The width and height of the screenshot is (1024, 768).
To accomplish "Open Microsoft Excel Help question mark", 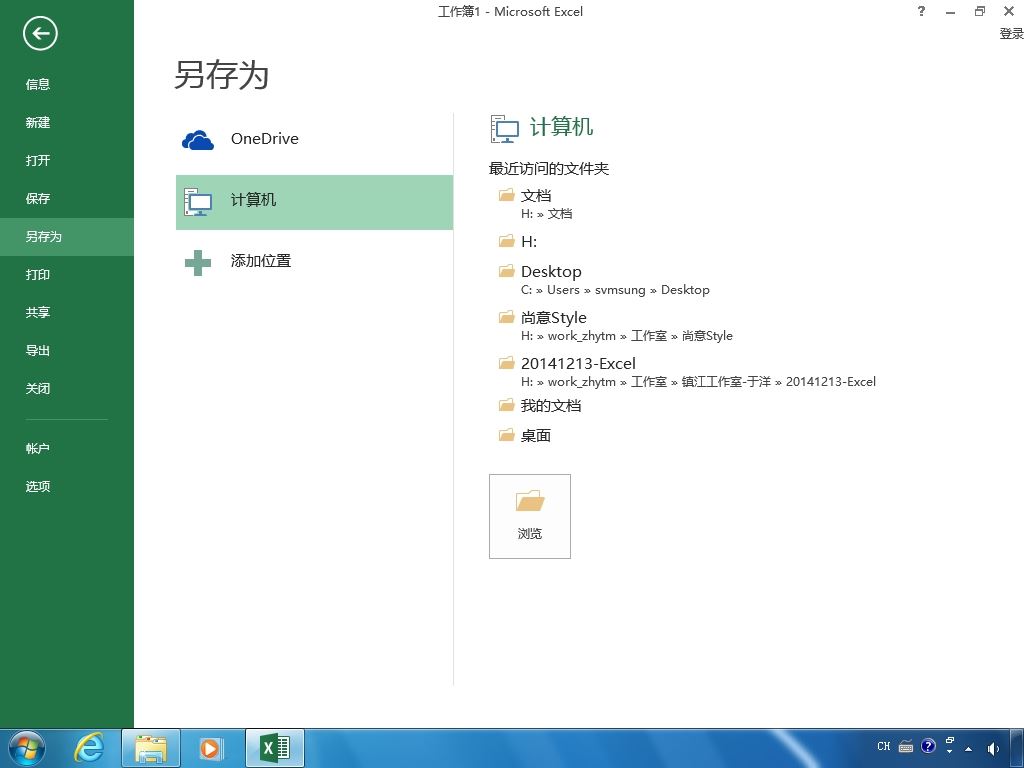I will [x=921, y=11].
